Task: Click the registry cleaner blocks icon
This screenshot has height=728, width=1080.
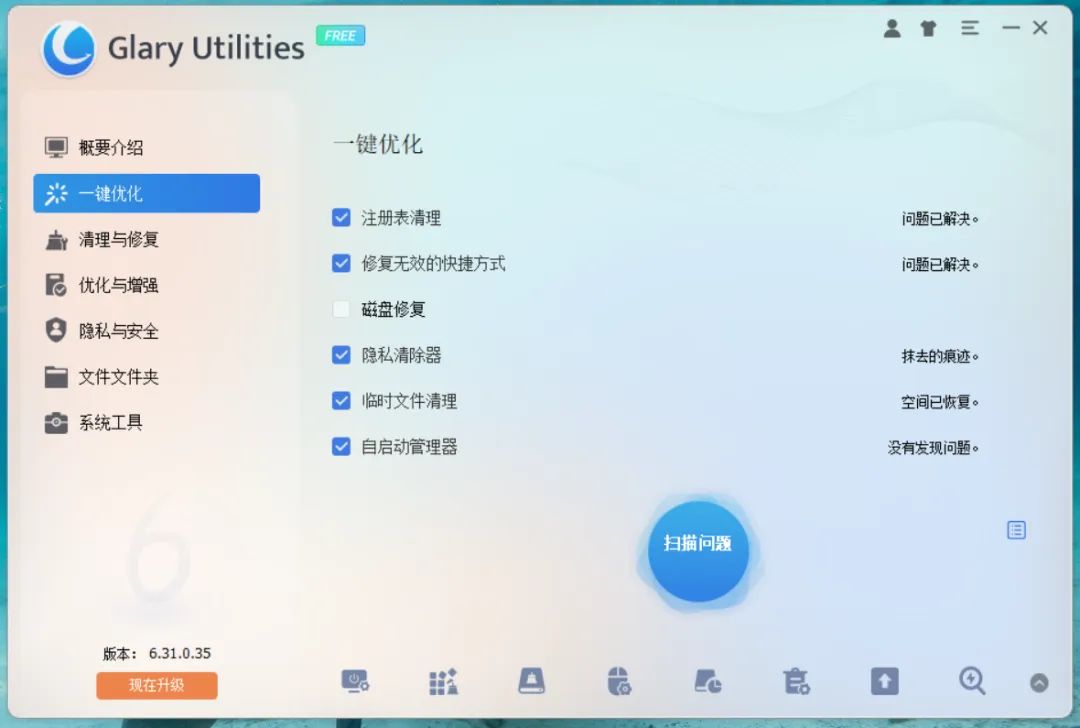Action: [x=443, y=681]
